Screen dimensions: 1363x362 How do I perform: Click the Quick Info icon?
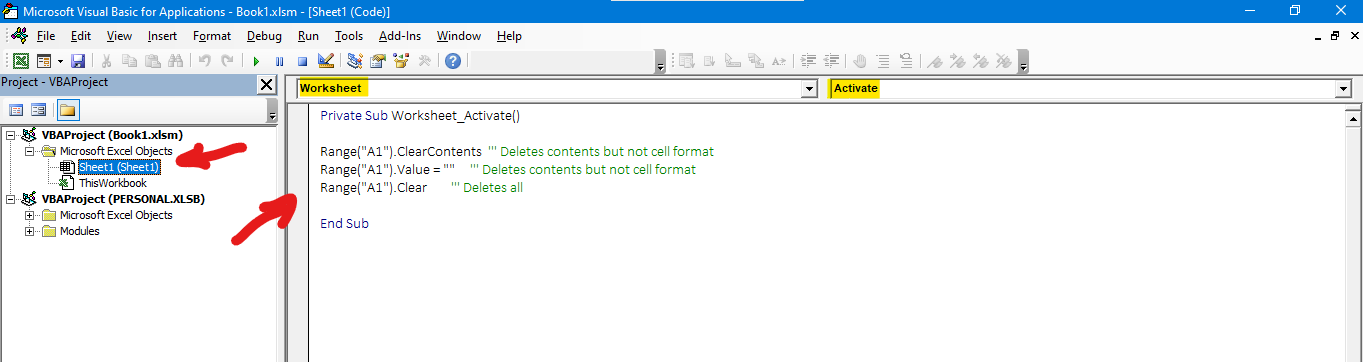point(733,61)
